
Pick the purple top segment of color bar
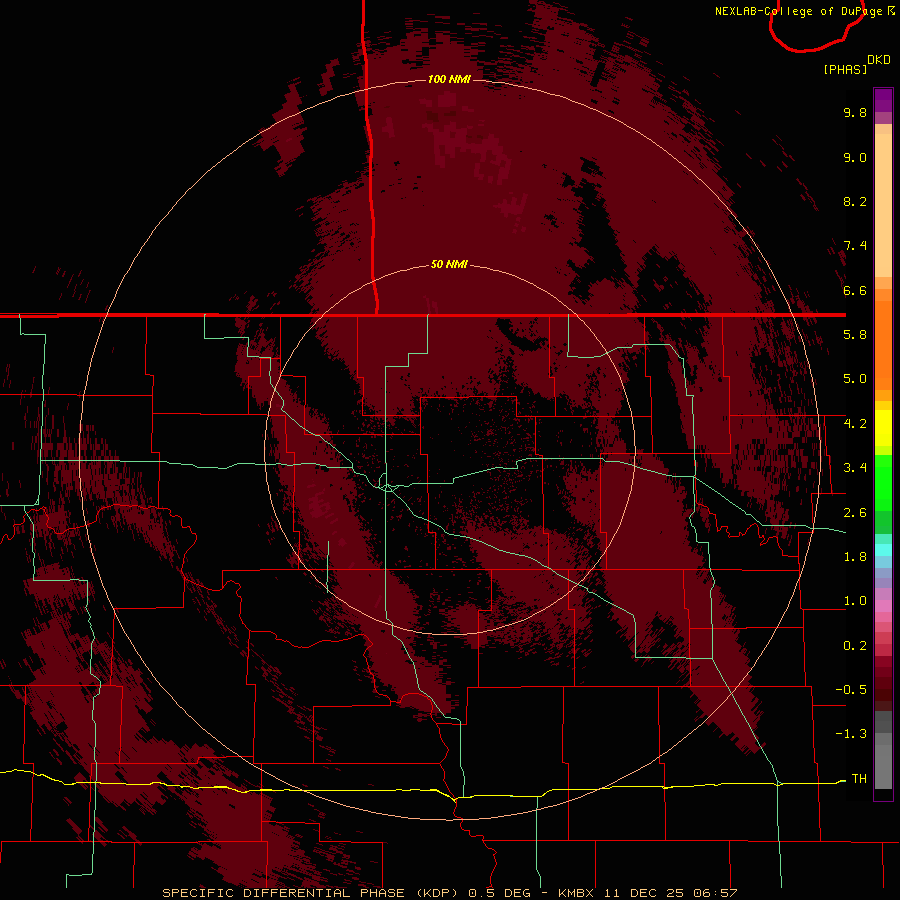tap(883, 100)
